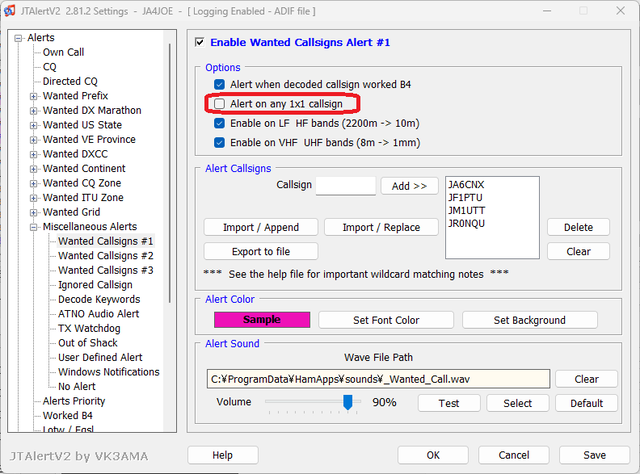Click Delete callsign button

(x=578, y=227)
